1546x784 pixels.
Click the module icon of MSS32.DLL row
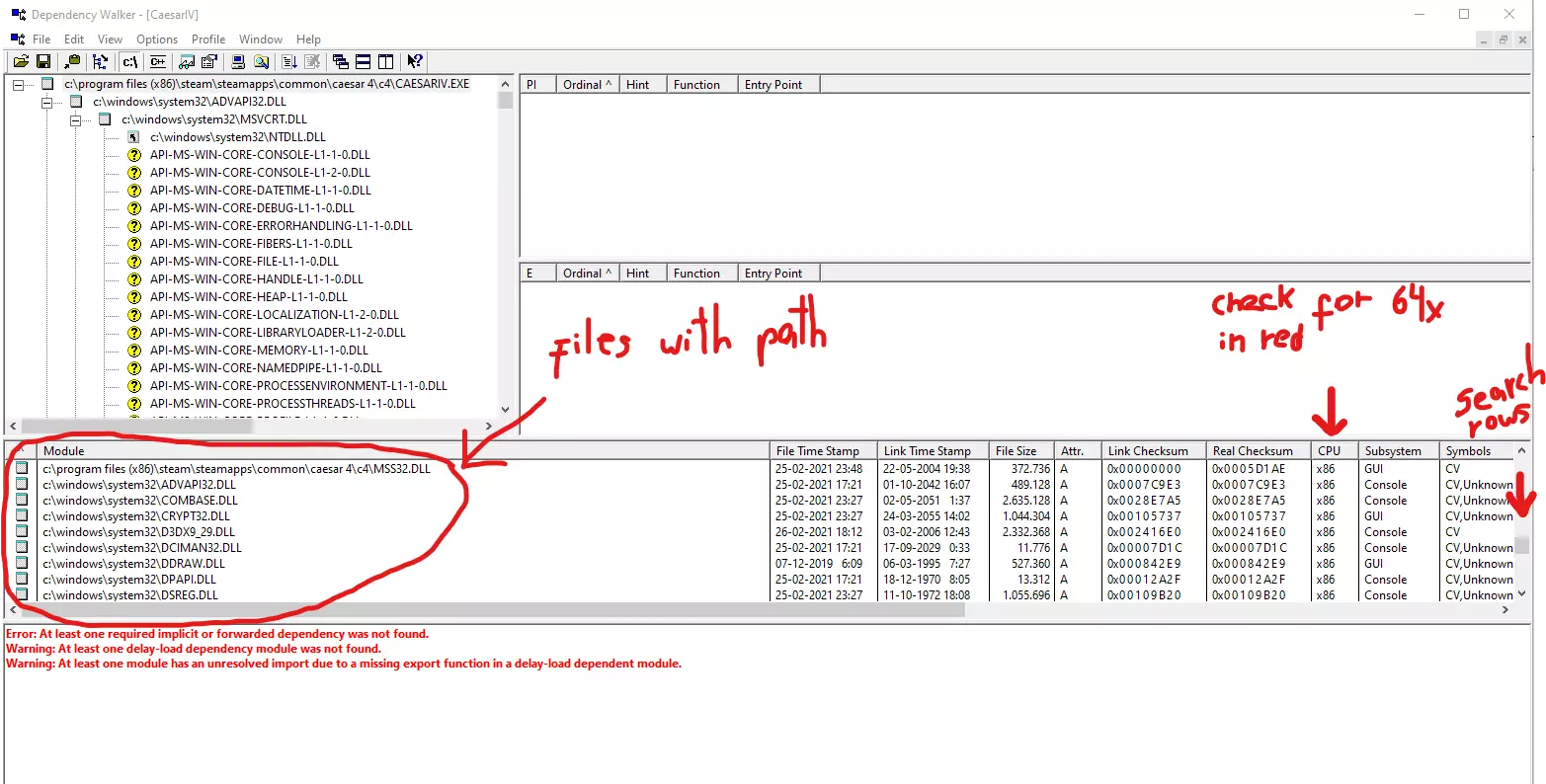pyautogui.click(x=22, y=468)
